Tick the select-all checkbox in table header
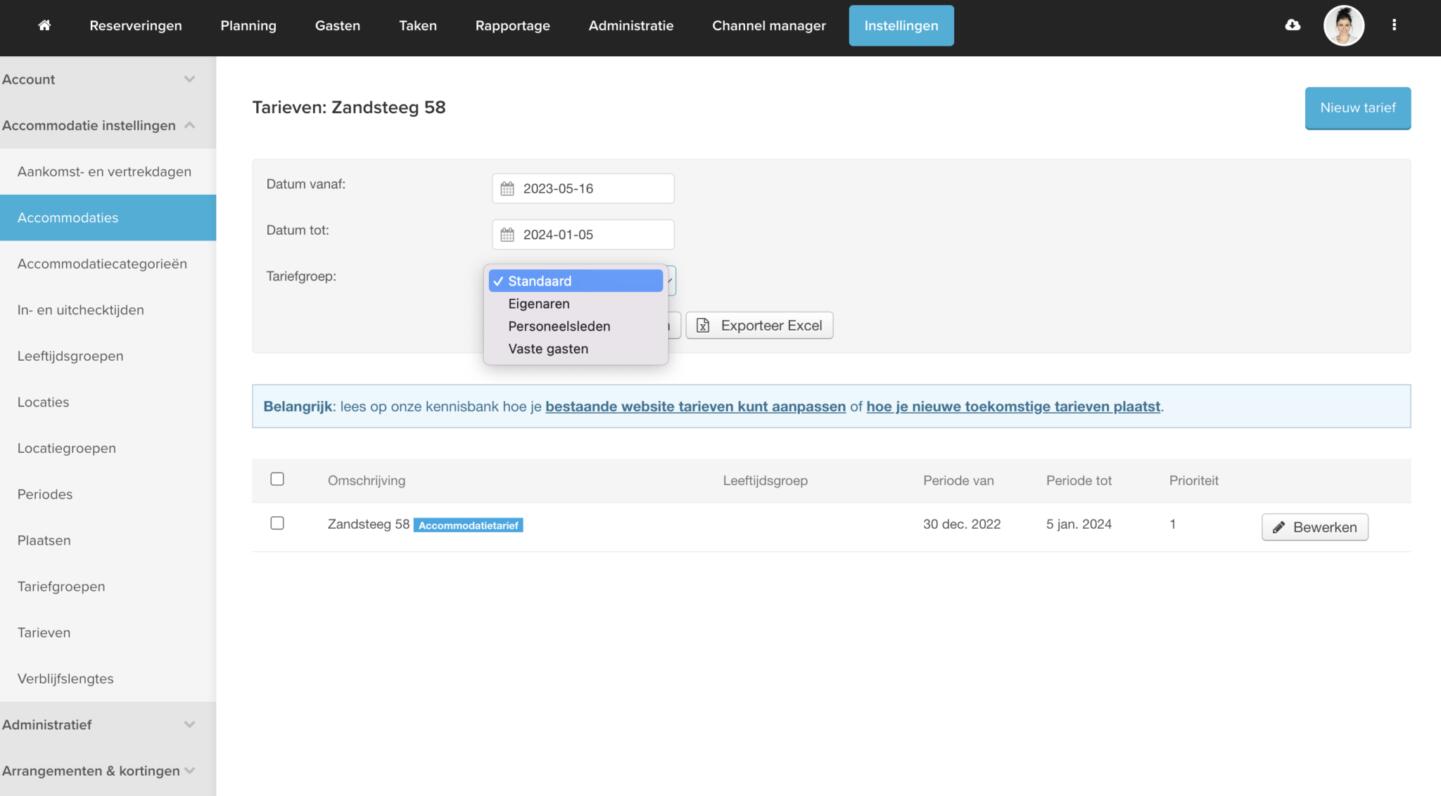This screenshot has height=796, width=1441. [x=277, y=480]
